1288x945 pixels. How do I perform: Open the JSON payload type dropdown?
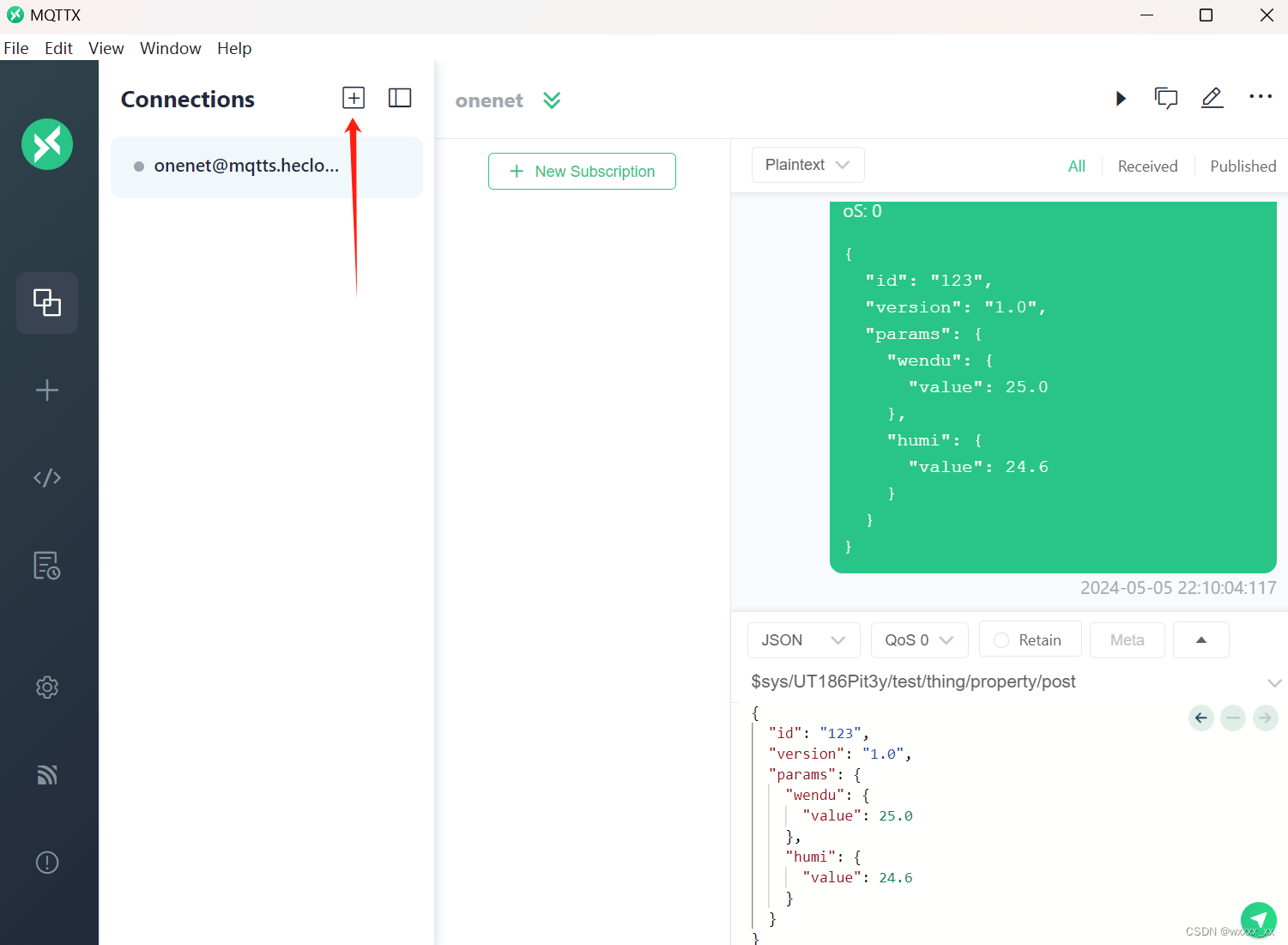tap(804, 640)
